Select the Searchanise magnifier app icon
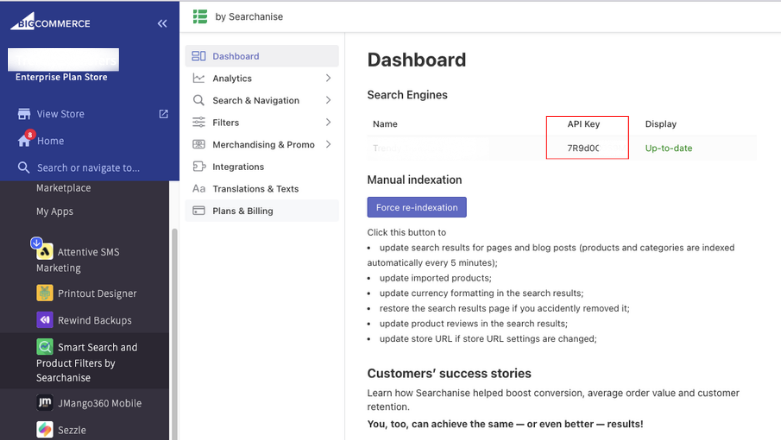Viewport: 781px width, 440px height. pyautogui.click(x=45, y=347)
